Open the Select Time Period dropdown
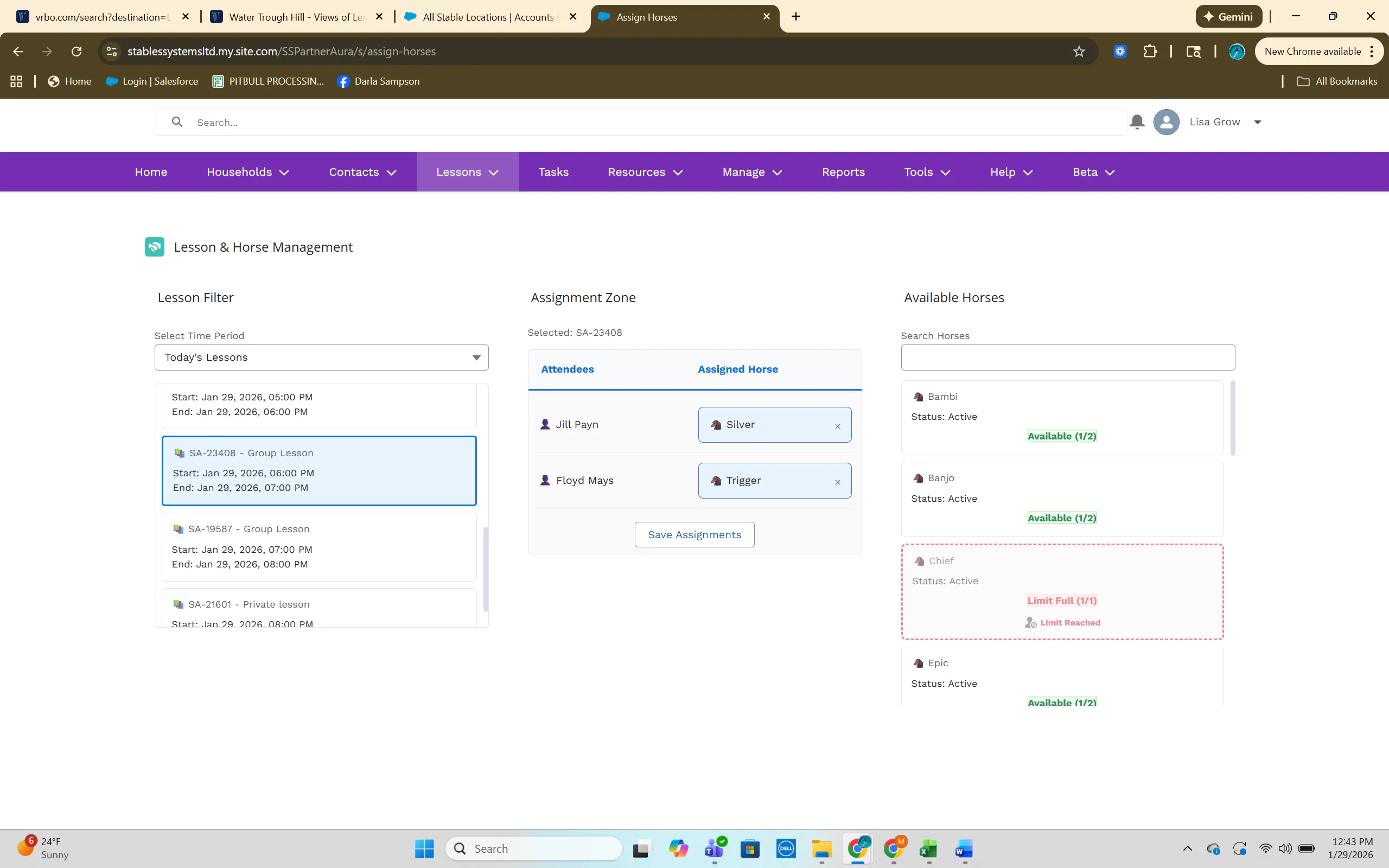 click(x=321, y=358)
